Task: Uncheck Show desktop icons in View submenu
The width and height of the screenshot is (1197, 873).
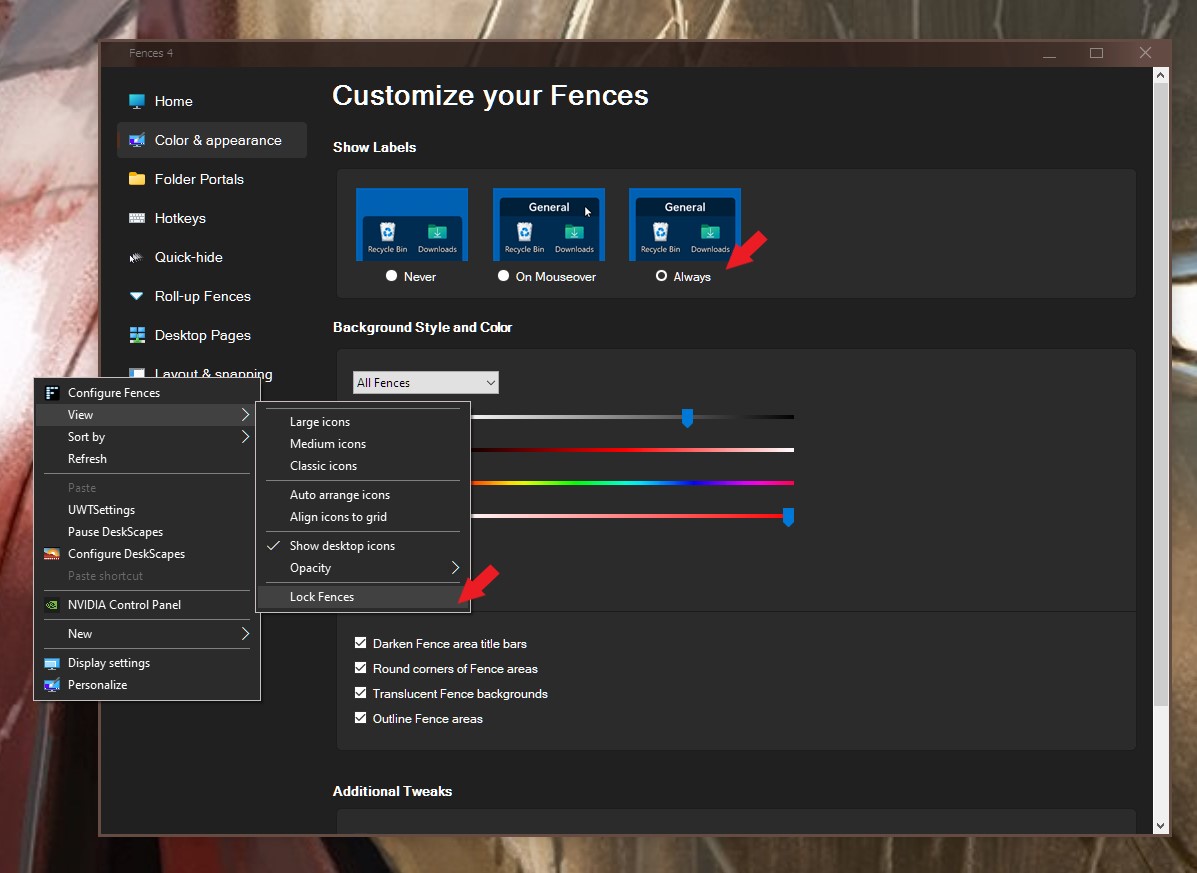Action: point(363,546)
